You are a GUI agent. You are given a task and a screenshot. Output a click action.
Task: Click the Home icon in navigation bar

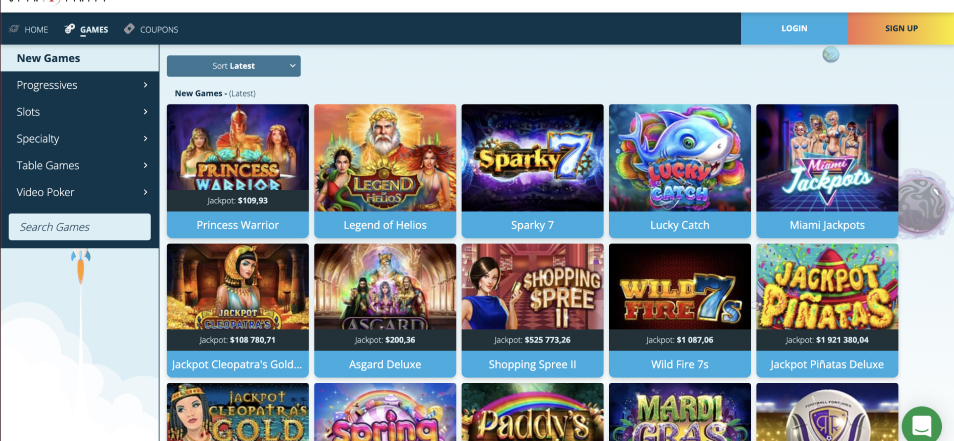14,29
